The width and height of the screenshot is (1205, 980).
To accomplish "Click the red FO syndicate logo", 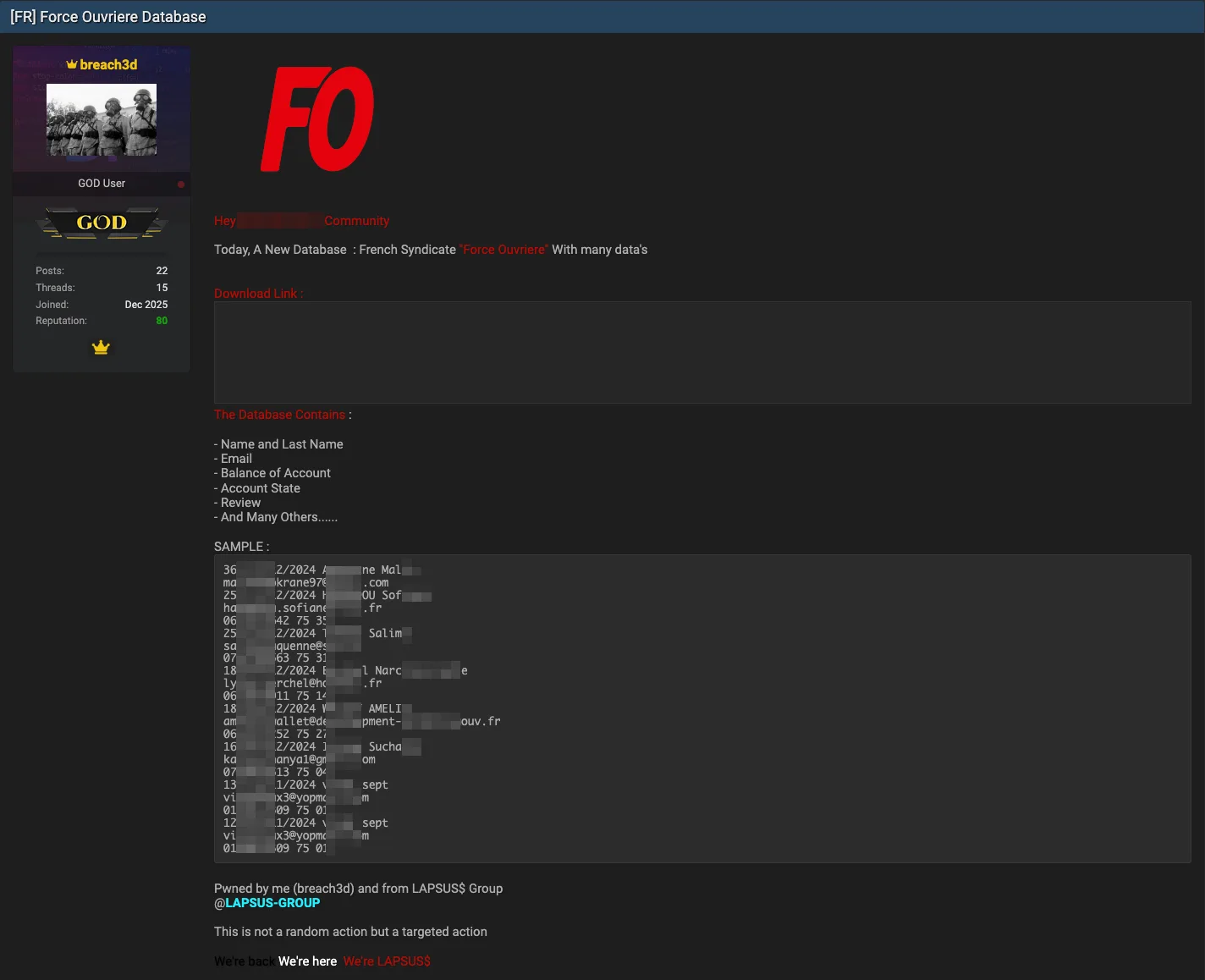I will click(x=317, y=118).
